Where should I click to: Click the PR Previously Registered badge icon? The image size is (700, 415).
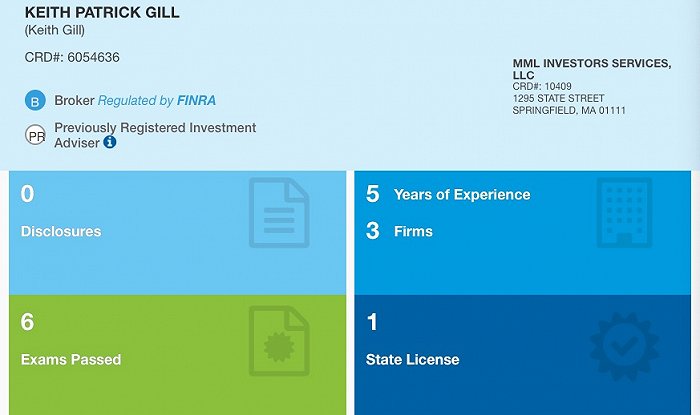tap(35, 135)
